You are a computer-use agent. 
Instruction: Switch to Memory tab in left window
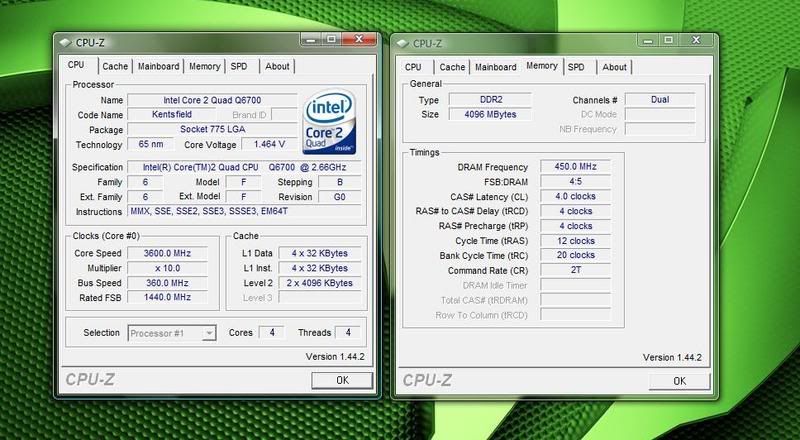coord(205,66)
